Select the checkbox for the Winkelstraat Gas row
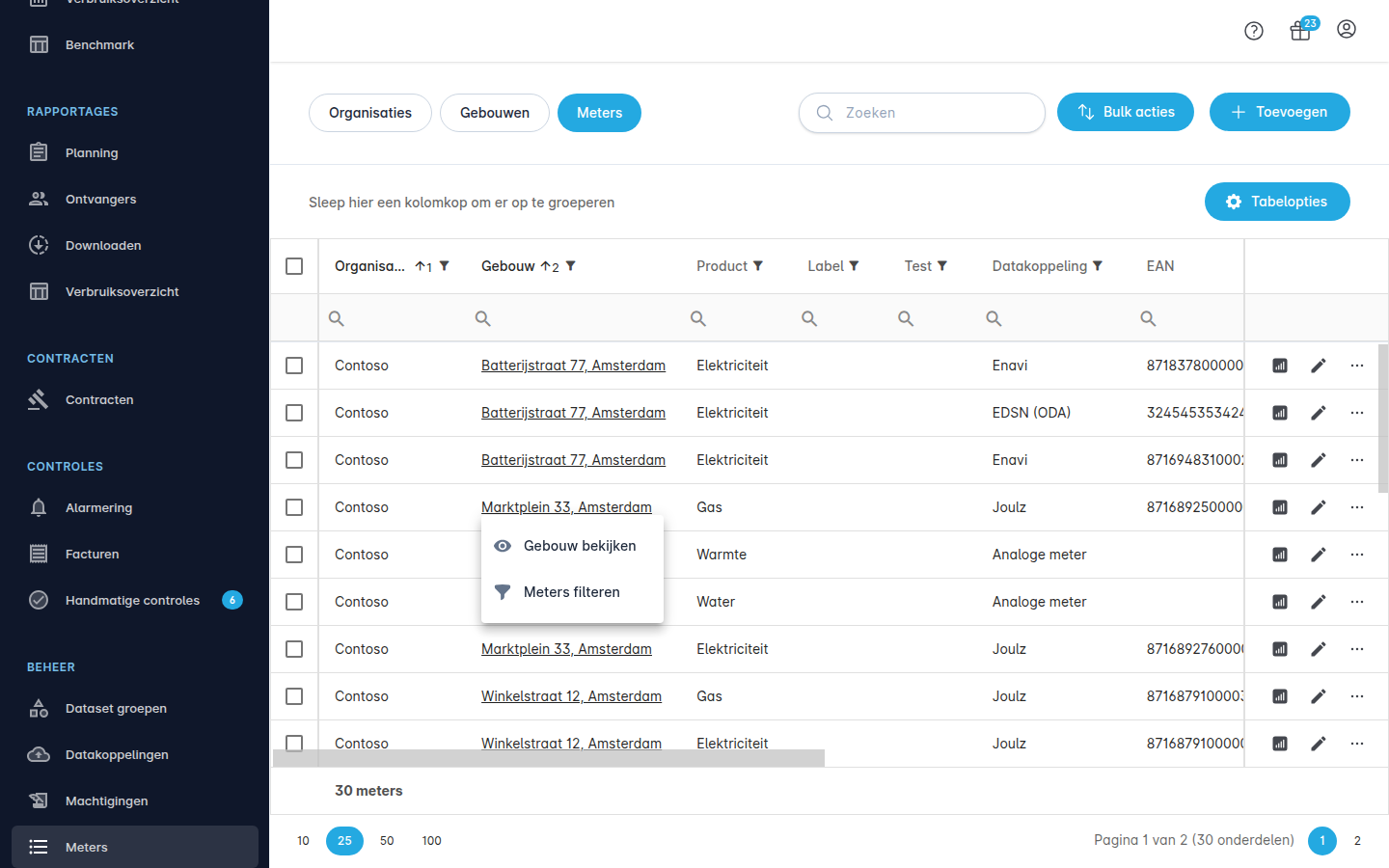This screenshot has width=1389, height=868. tap(294, 696)
